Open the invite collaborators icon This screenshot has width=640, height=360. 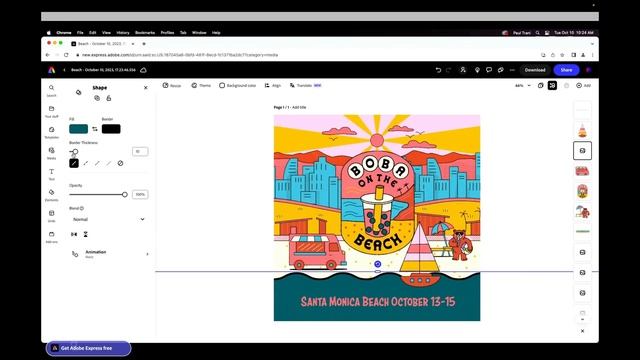tap(463, 70)
